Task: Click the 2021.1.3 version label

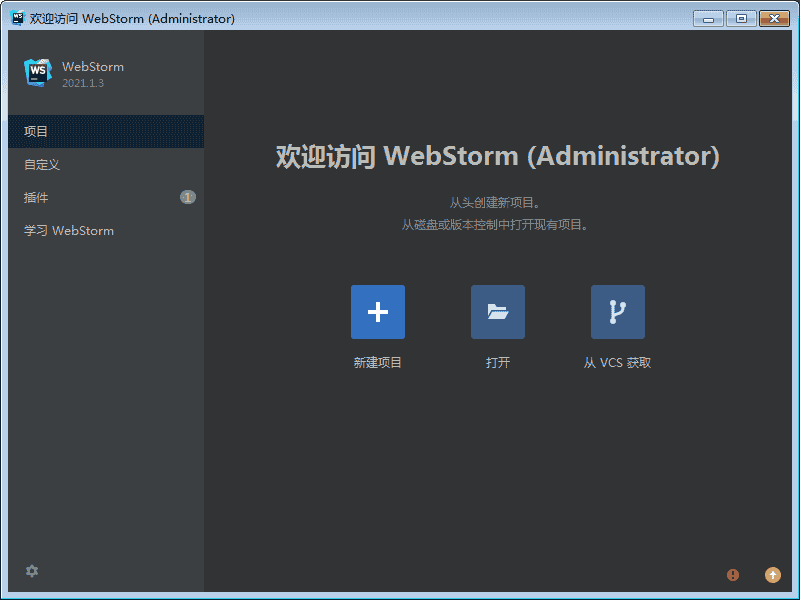Action: pos(83,83)
